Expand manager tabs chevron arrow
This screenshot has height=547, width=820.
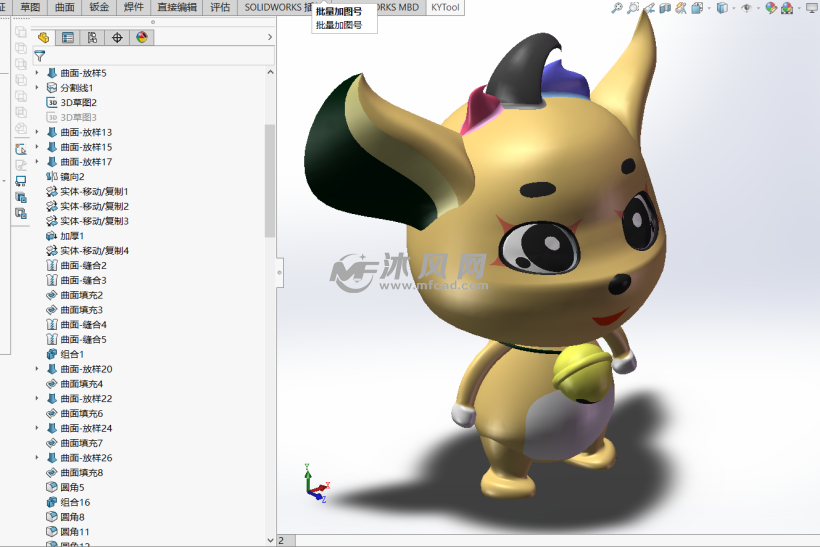point(270,37)
